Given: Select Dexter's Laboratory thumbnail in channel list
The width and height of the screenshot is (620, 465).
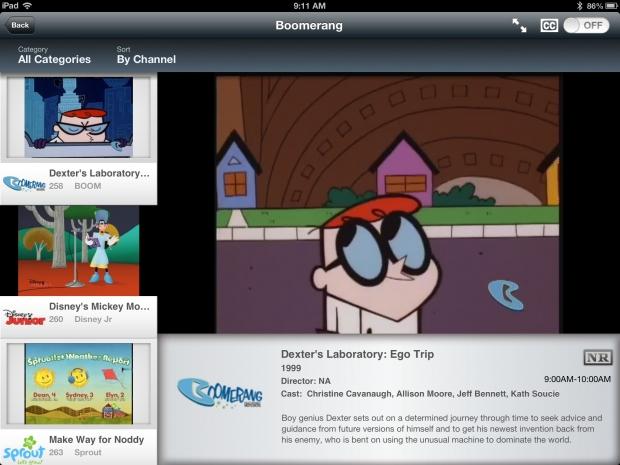Looking at the screenshot, I should coord(79,117).
